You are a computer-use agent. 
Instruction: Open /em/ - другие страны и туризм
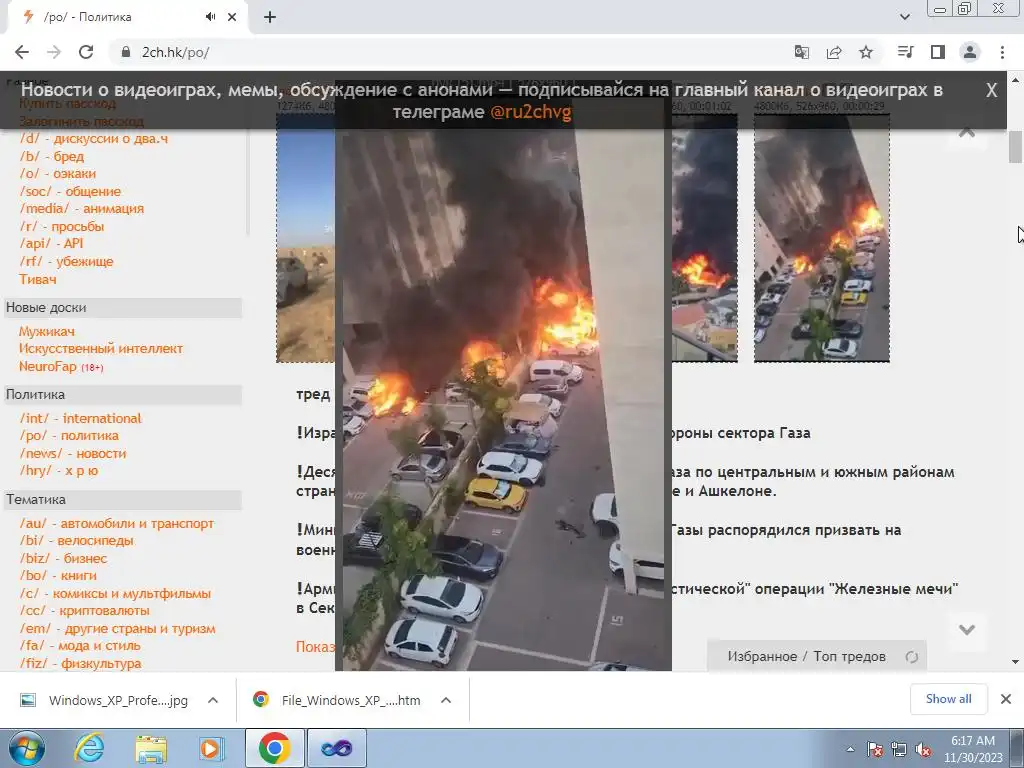[117, 629]
